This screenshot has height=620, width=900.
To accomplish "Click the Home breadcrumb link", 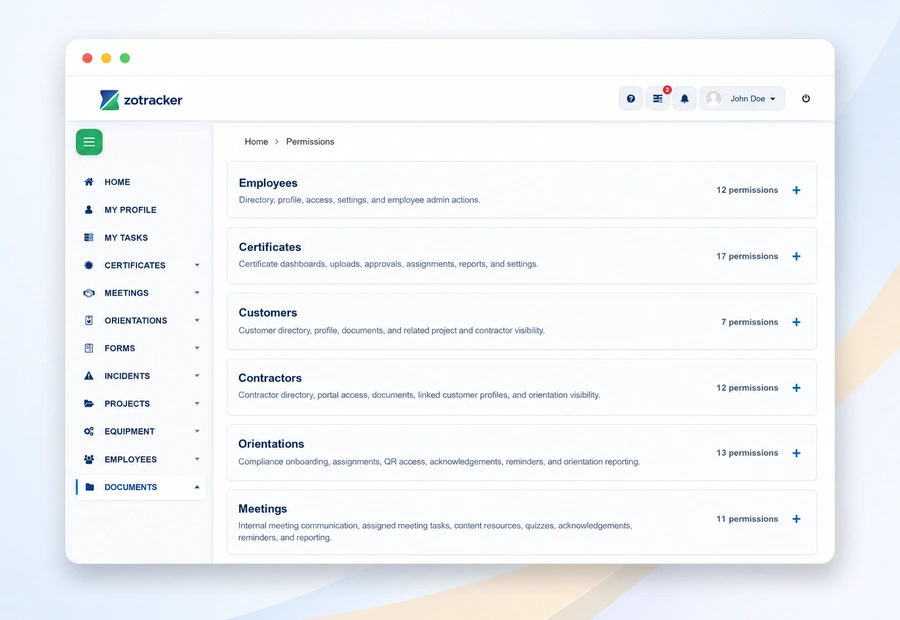I will pyautogui.click(x=256, y=142).
